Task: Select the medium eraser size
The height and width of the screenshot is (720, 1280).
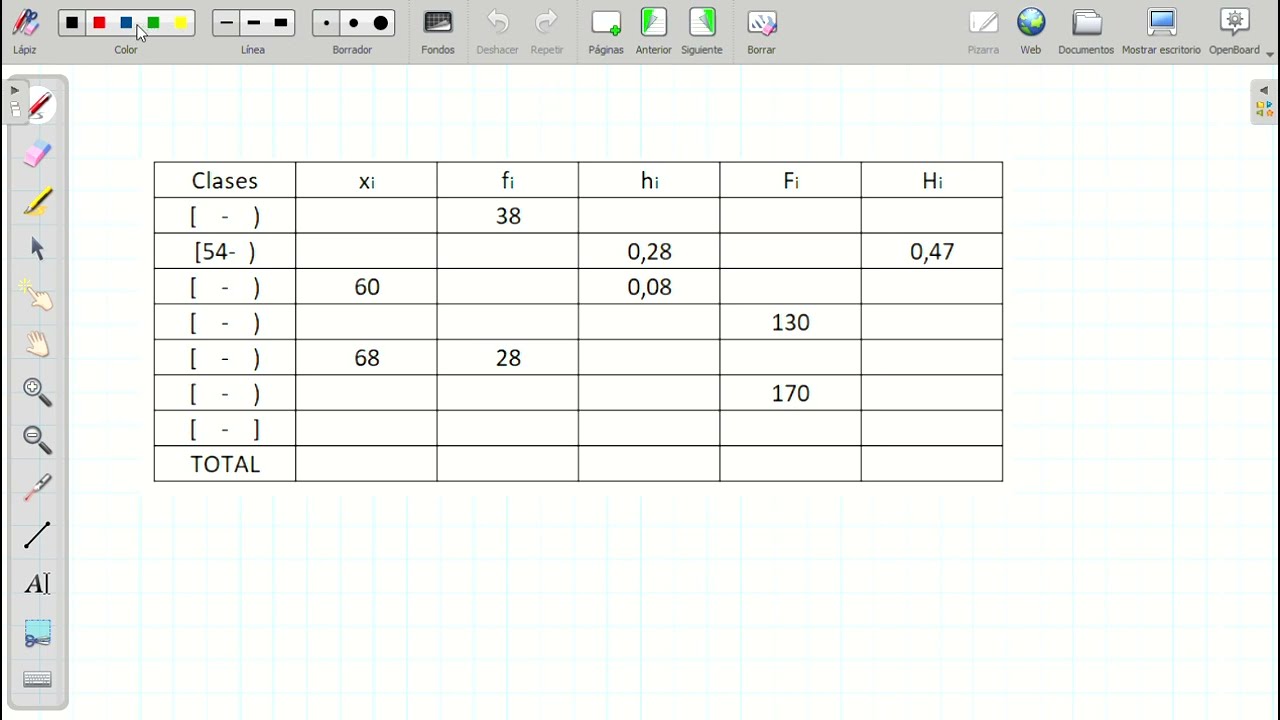Action: click(x=353, y=23)
